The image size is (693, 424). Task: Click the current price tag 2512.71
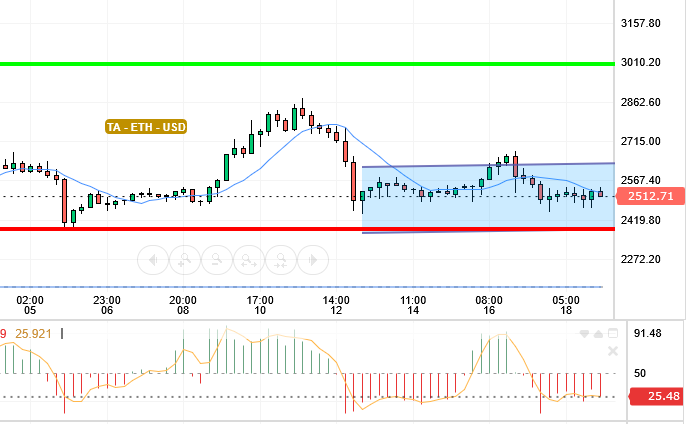pyautogui.click(x=651, y=196)
